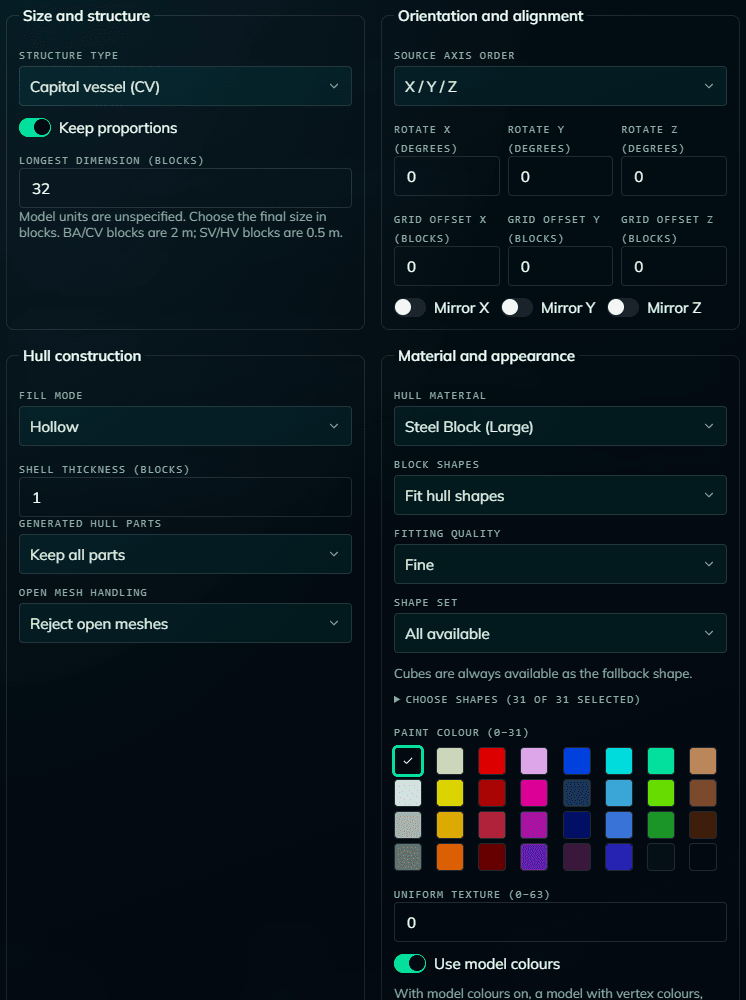Click the Longest Dimension input field
This screenshot has height=1000, width=746.
click(x=185, y=188)
